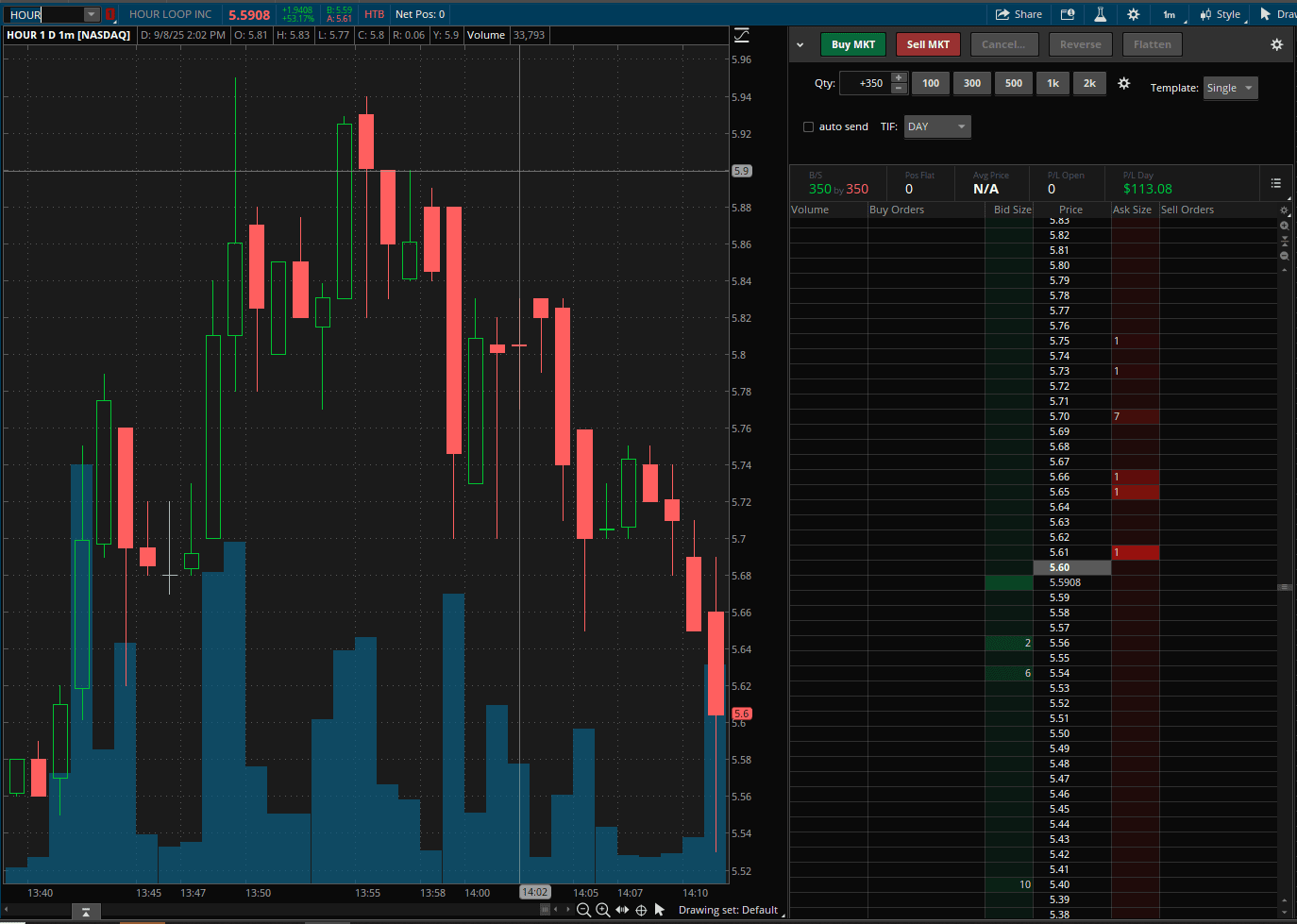Click the time axis collapse button at bottom

coord(86,912)
